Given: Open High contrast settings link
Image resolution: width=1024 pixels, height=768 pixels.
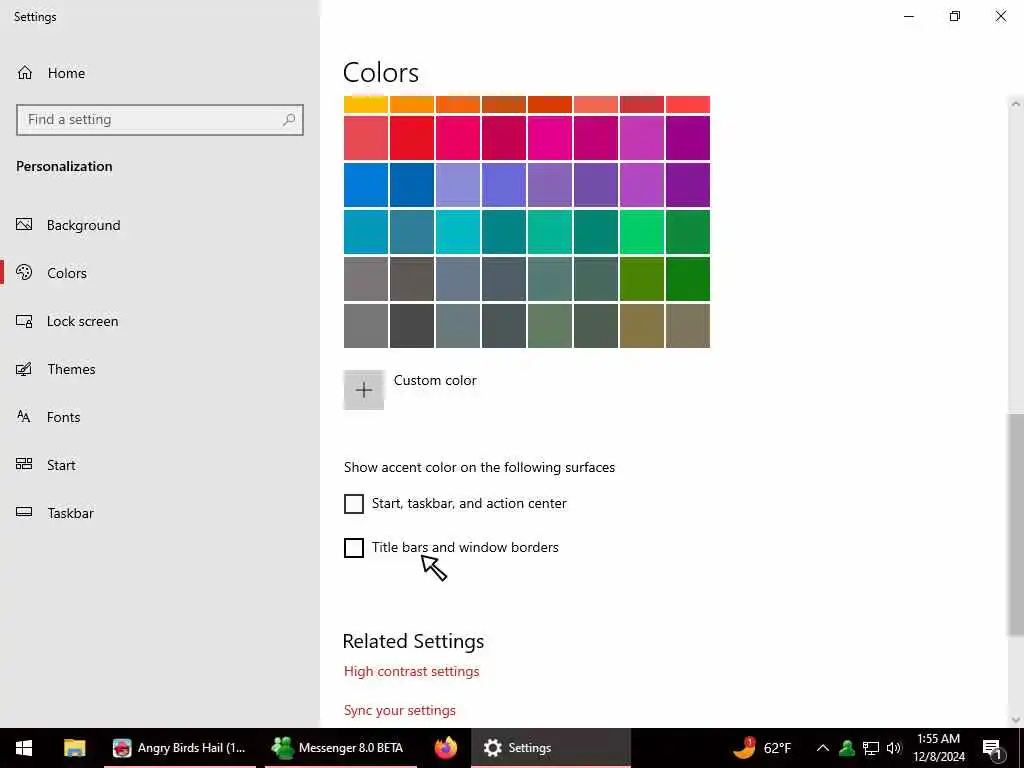Looking at the screenshot, I should tap(411, 671).
